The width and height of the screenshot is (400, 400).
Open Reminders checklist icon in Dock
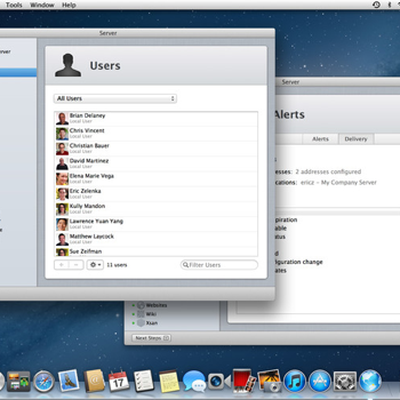[x=144, y=381]
